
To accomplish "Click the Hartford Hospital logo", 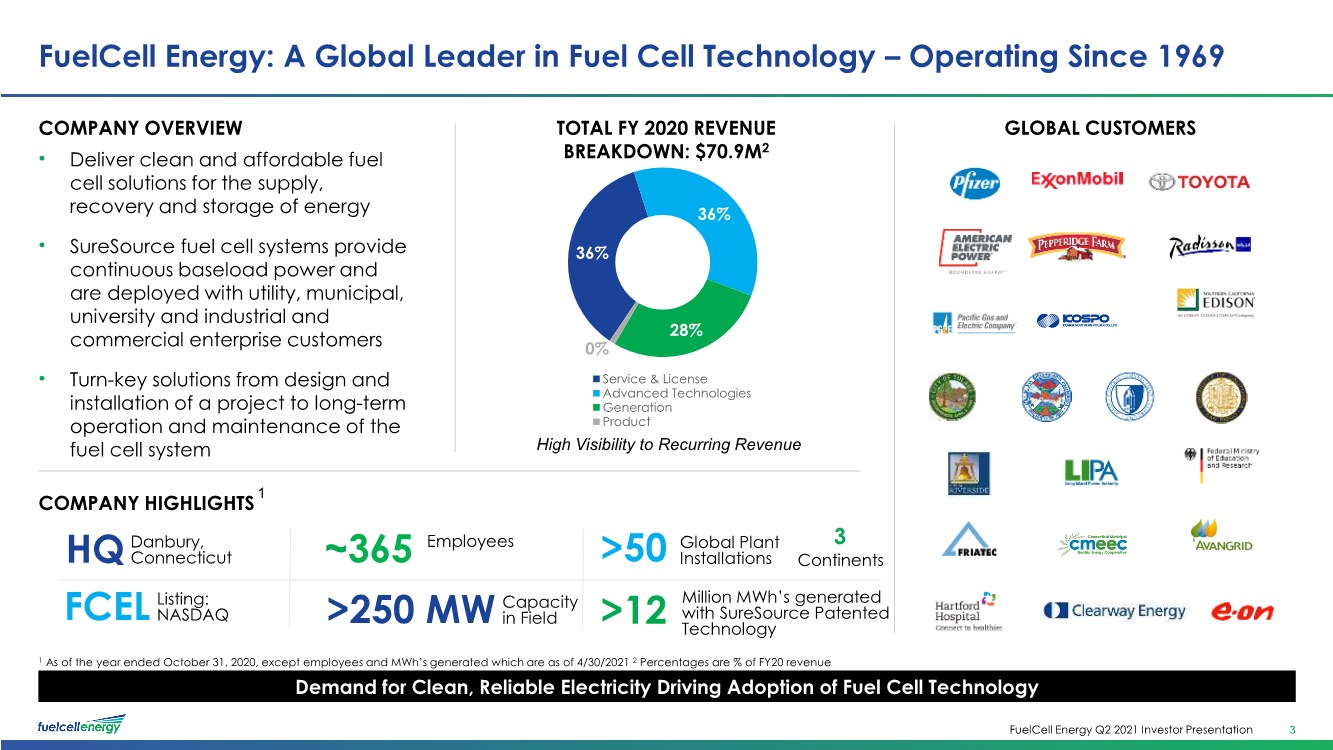I will coord(968,611).
